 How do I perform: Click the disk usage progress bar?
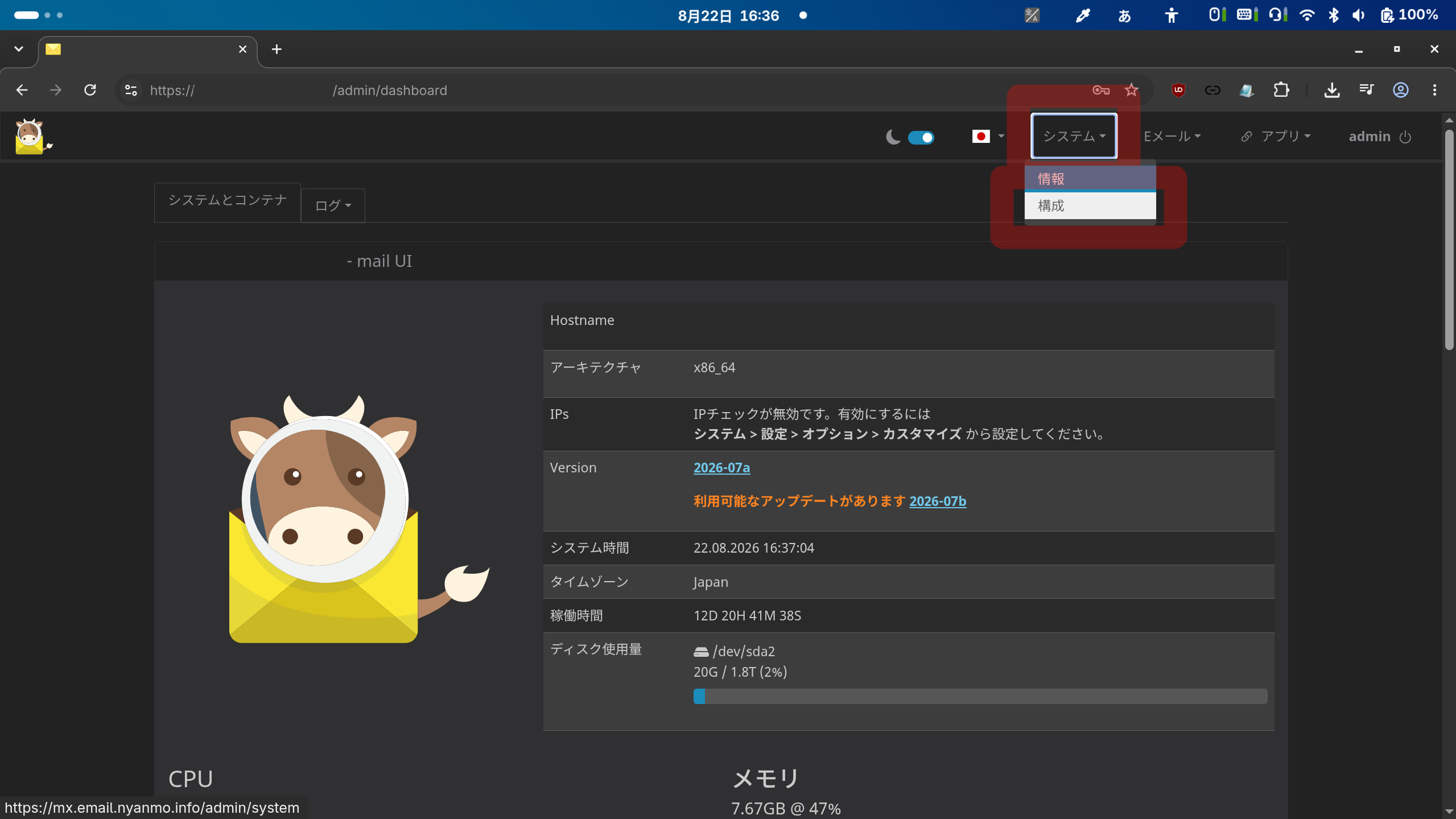(x=980, y=696)
